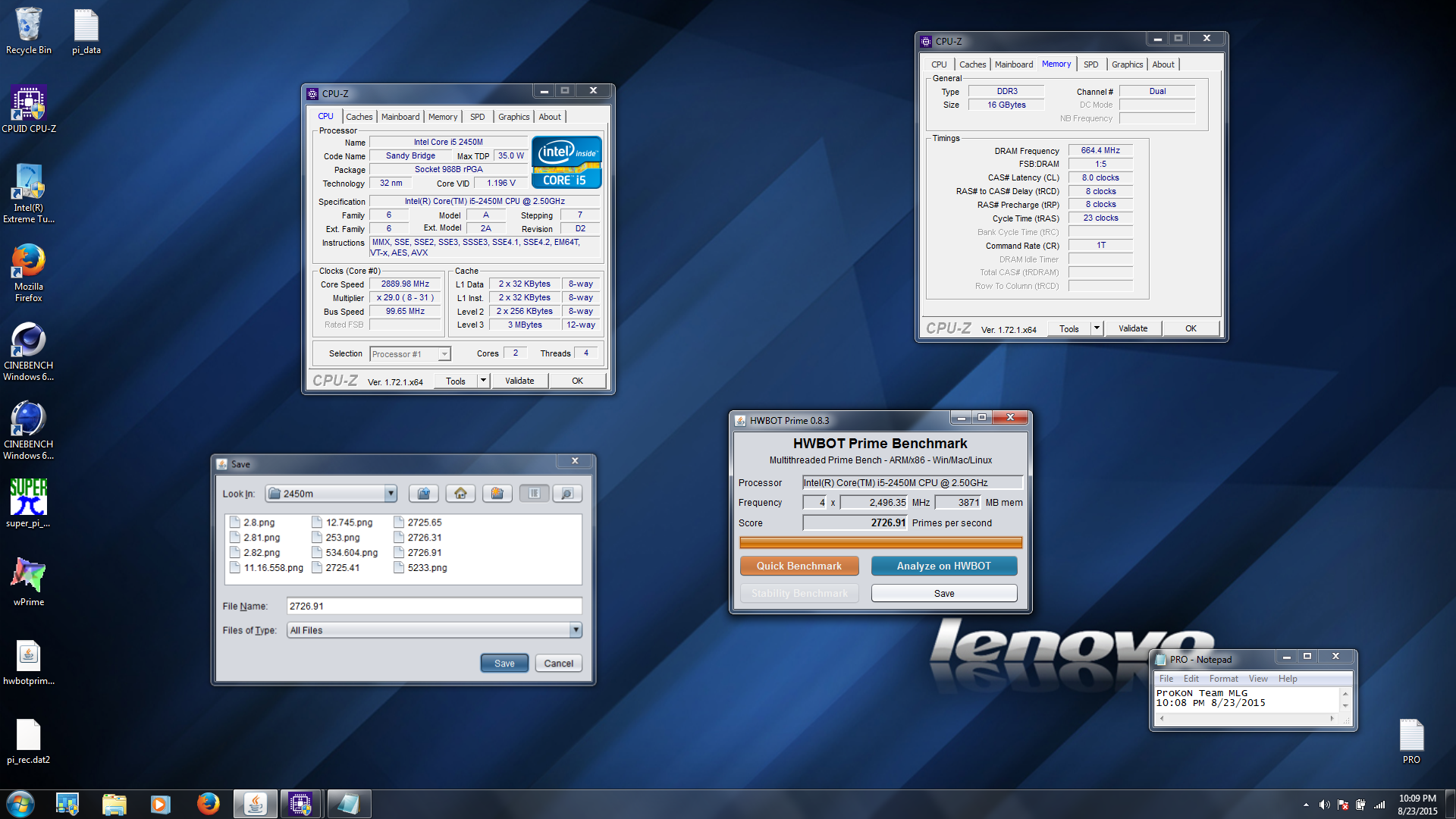1456x819 pixels.
Task: Open Intel Extreme Tuning desktop shortcut
Action: pyautogui.click(x=29, y=194)
